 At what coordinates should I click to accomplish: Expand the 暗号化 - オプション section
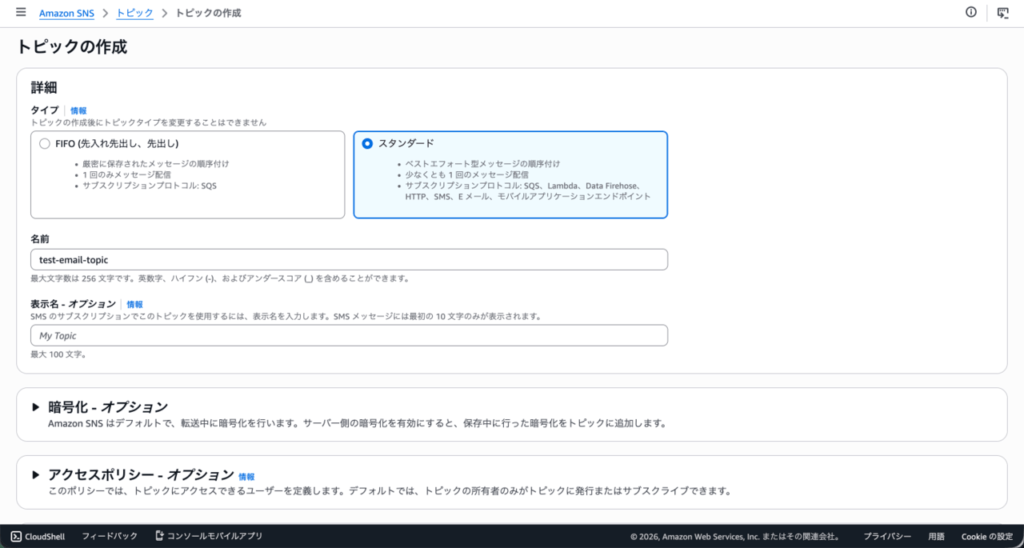coord(36,407)
